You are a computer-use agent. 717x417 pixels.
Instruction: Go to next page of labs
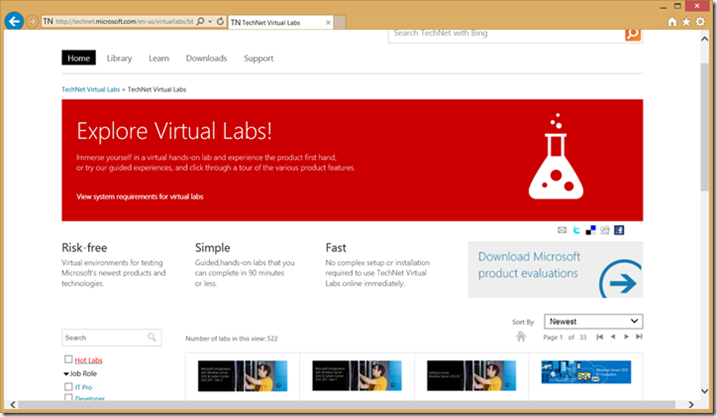[626, 337]
